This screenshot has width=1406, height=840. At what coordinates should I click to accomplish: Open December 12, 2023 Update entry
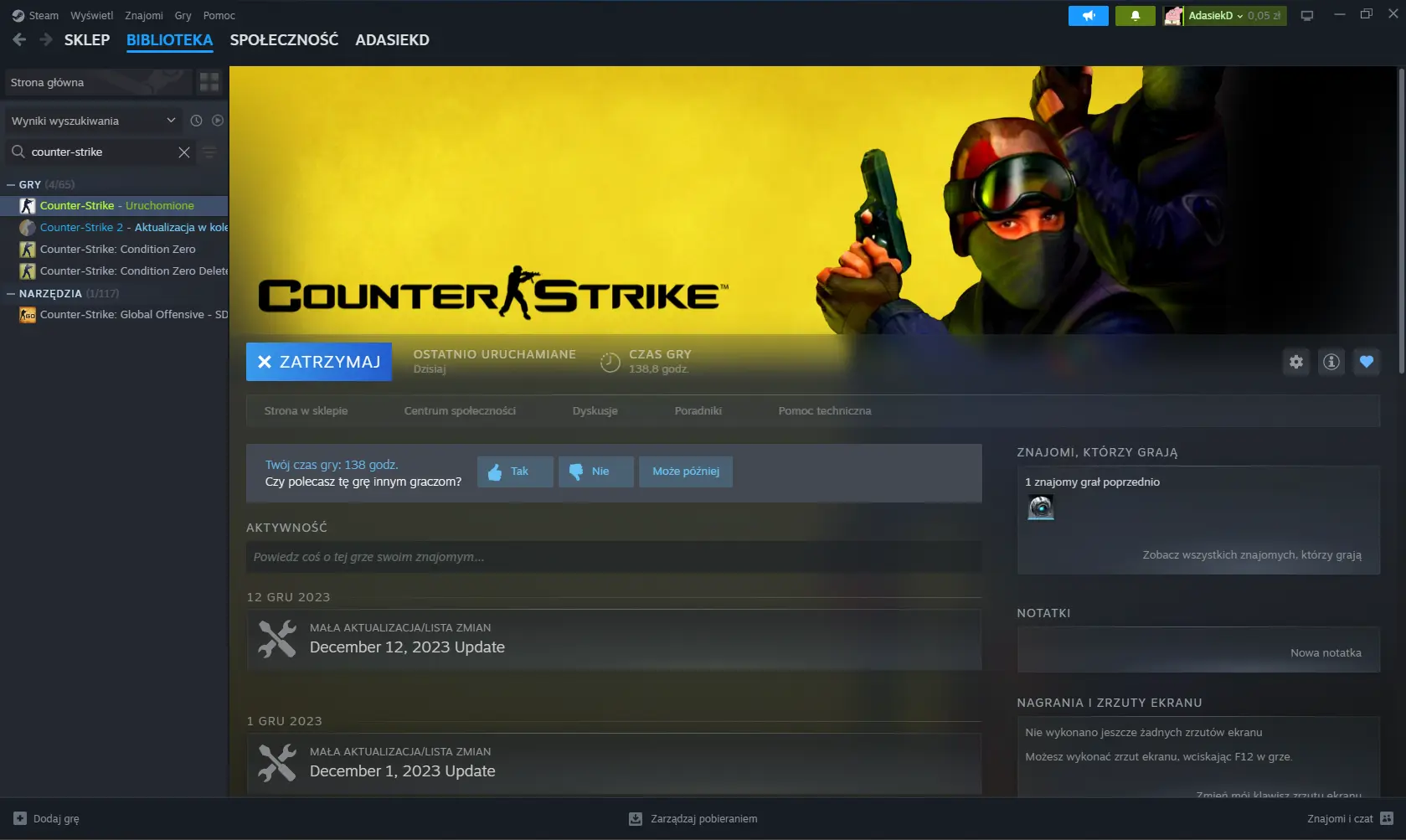614,639
